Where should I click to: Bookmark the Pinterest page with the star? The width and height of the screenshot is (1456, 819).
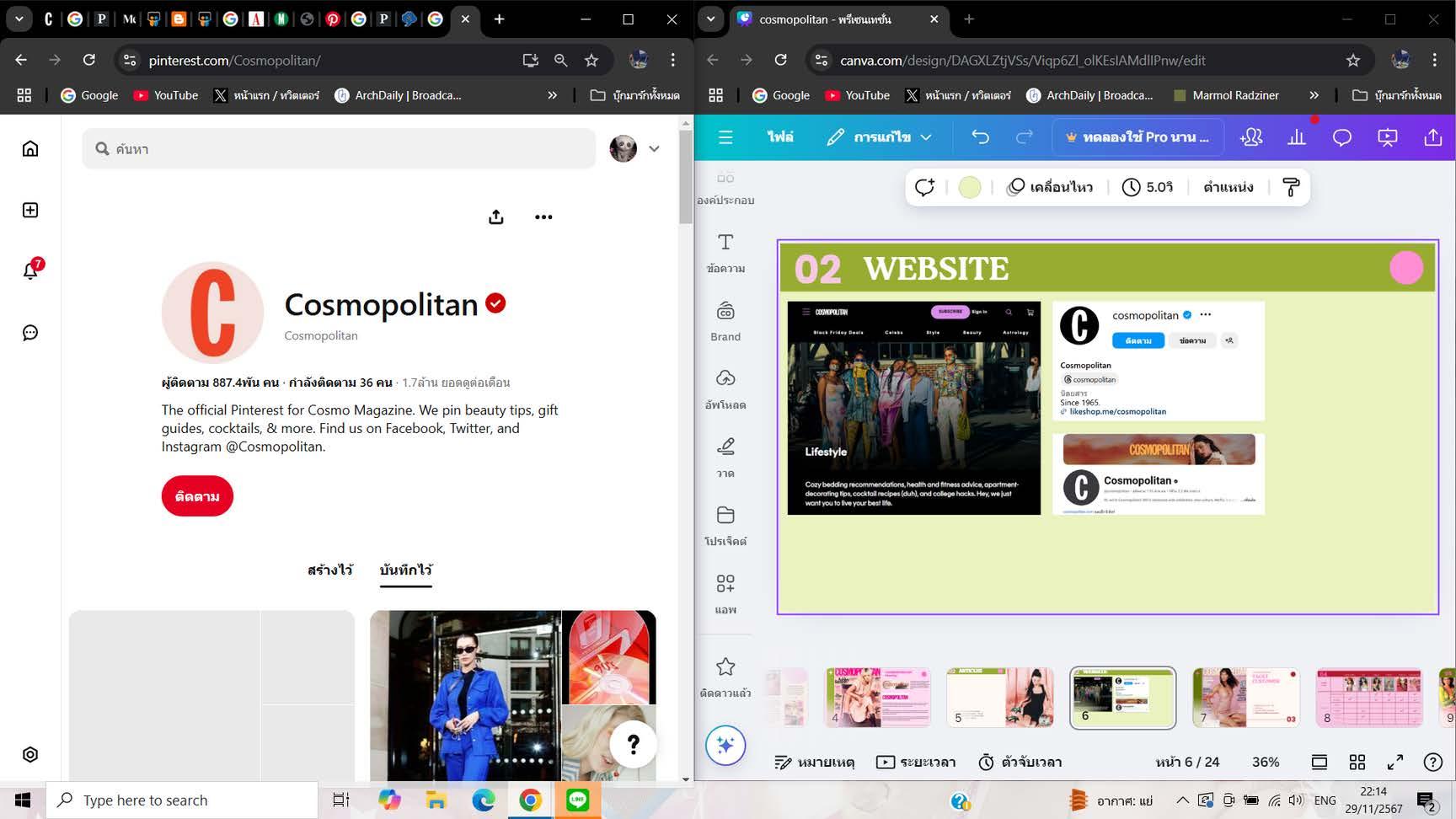coord(591,61)
